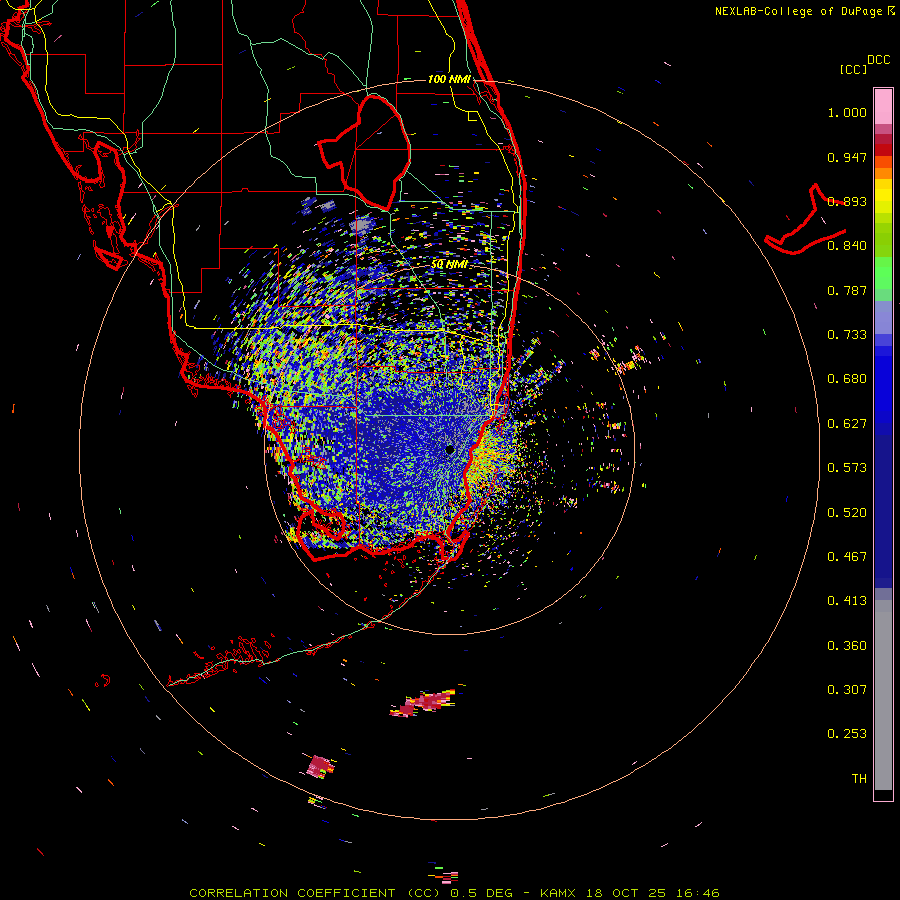
Task: Click the 1.000 value on the color scale
Action: [x=847, y=112]
